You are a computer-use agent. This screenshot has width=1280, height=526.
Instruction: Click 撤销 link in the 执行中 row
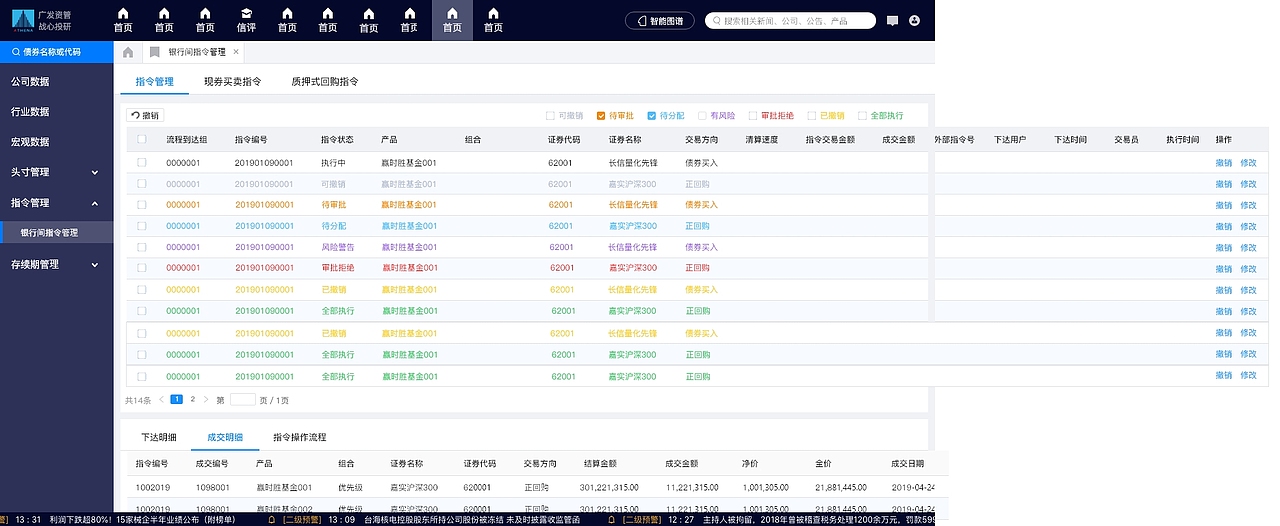[x=1224, y=162]
